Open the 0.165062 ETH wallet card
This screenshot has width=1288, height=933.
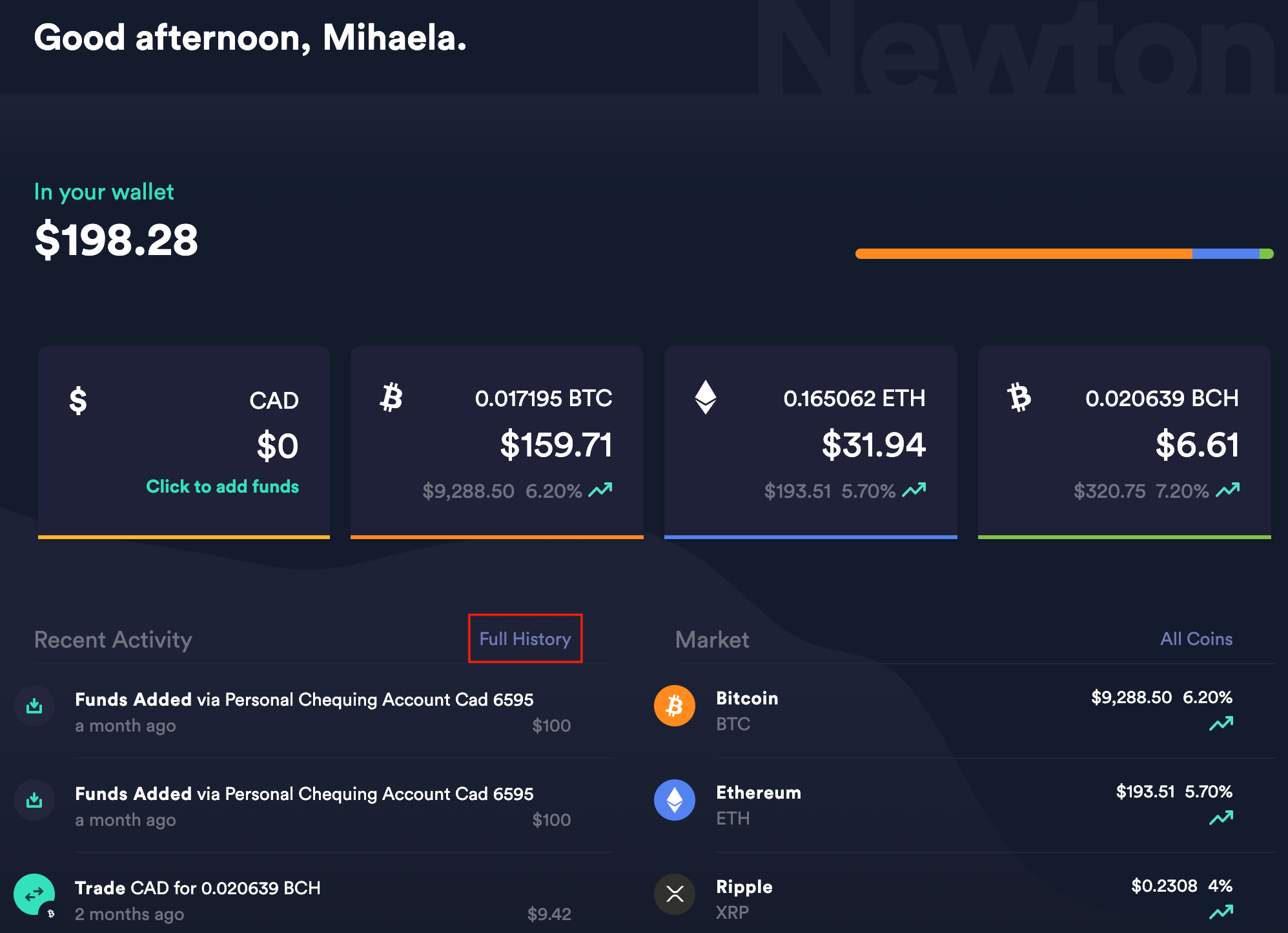click(811, 442)
